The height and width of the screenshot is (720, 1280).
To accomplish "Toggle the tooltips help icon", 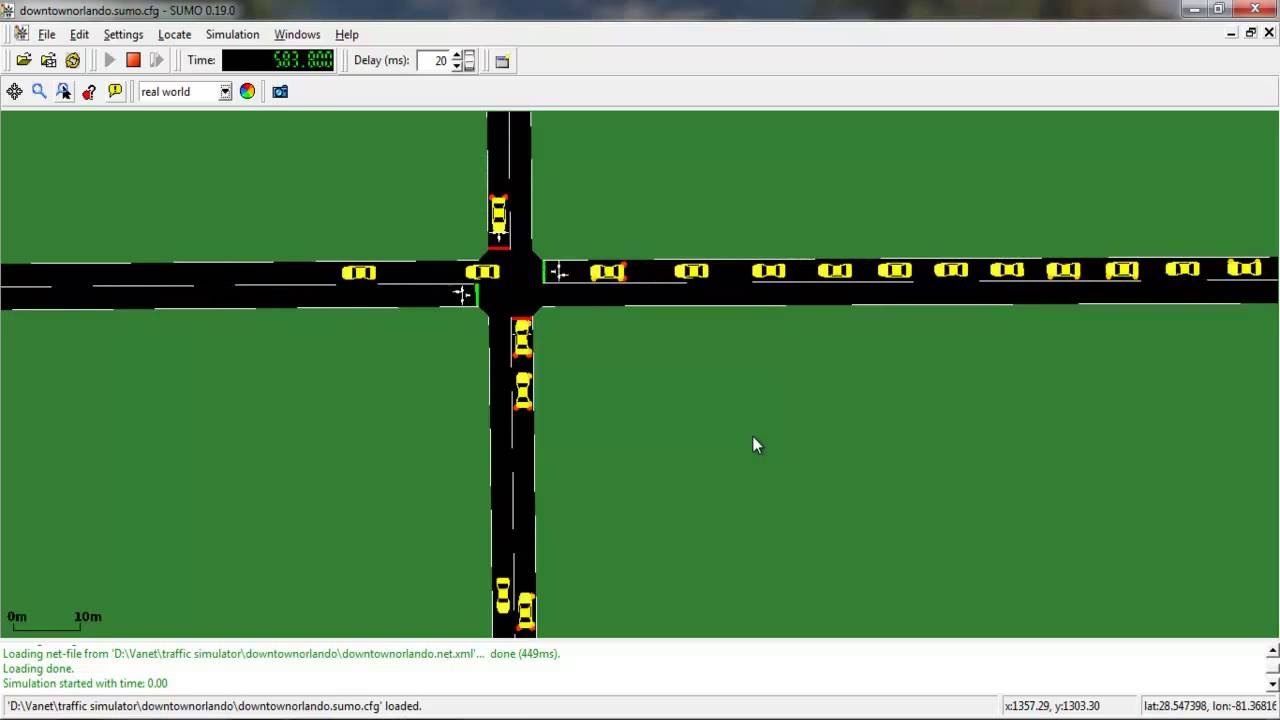I will click(x=89, y=92).
